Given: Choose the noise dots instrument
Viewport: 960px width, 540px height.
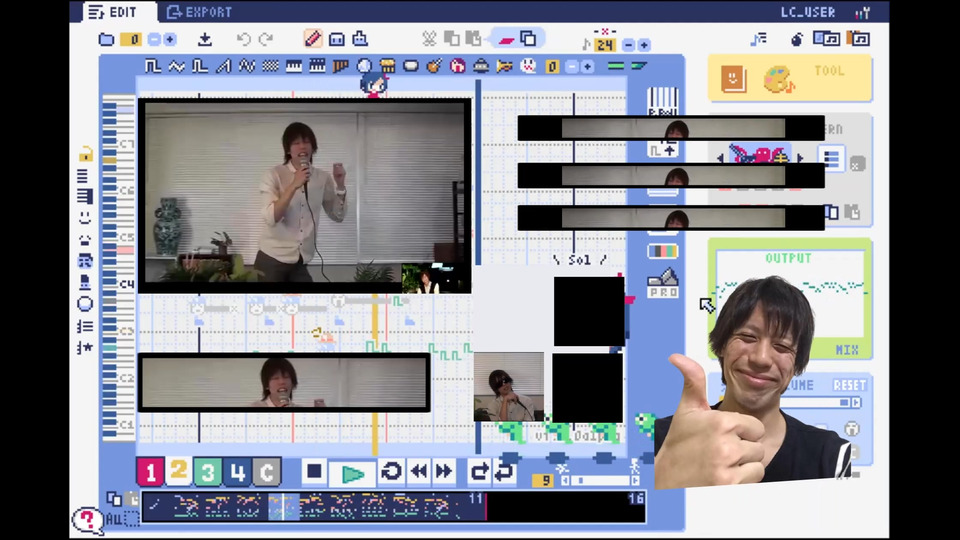Looking at the screenshot, I should click(x=270, y=66).
